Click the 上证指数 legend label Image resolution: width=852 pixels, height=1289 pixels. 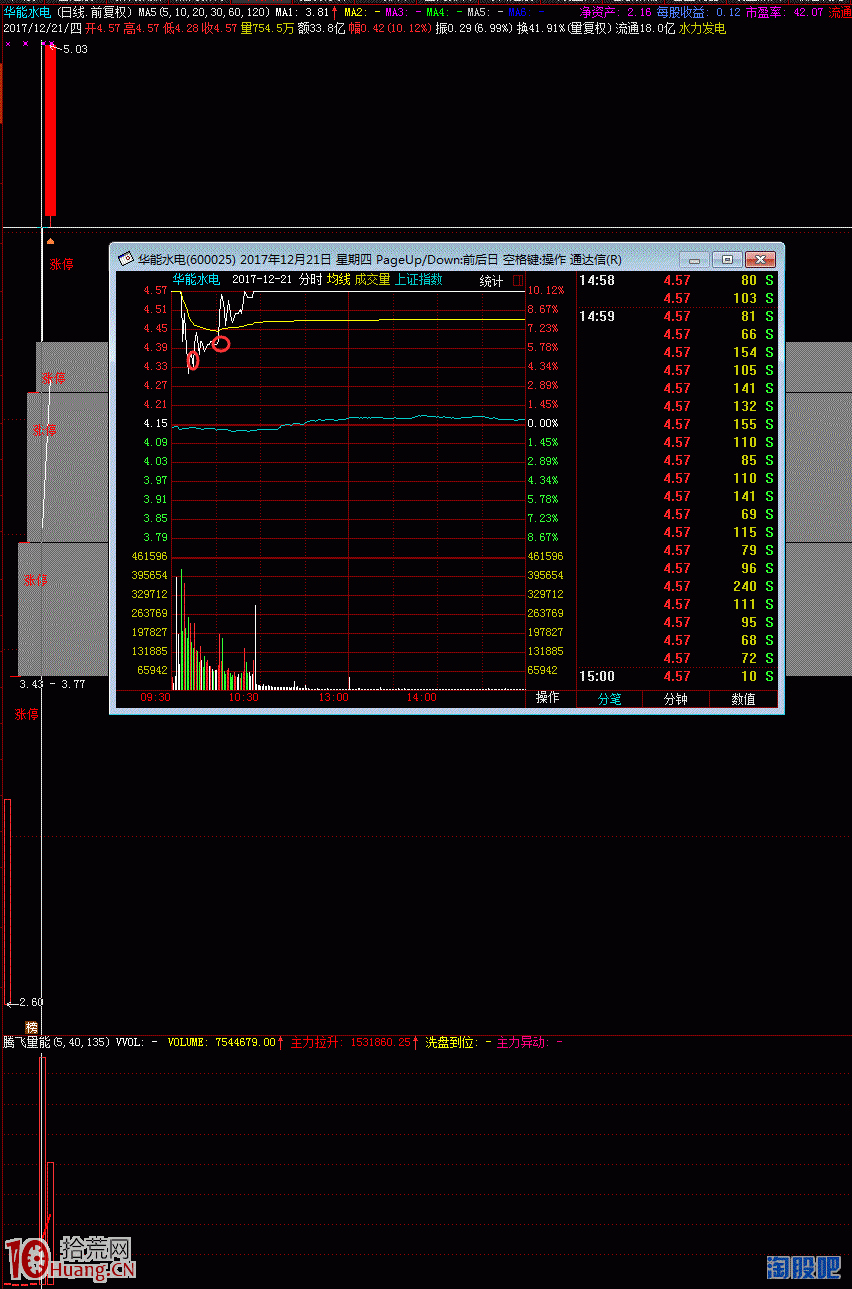tap(419, 280)
